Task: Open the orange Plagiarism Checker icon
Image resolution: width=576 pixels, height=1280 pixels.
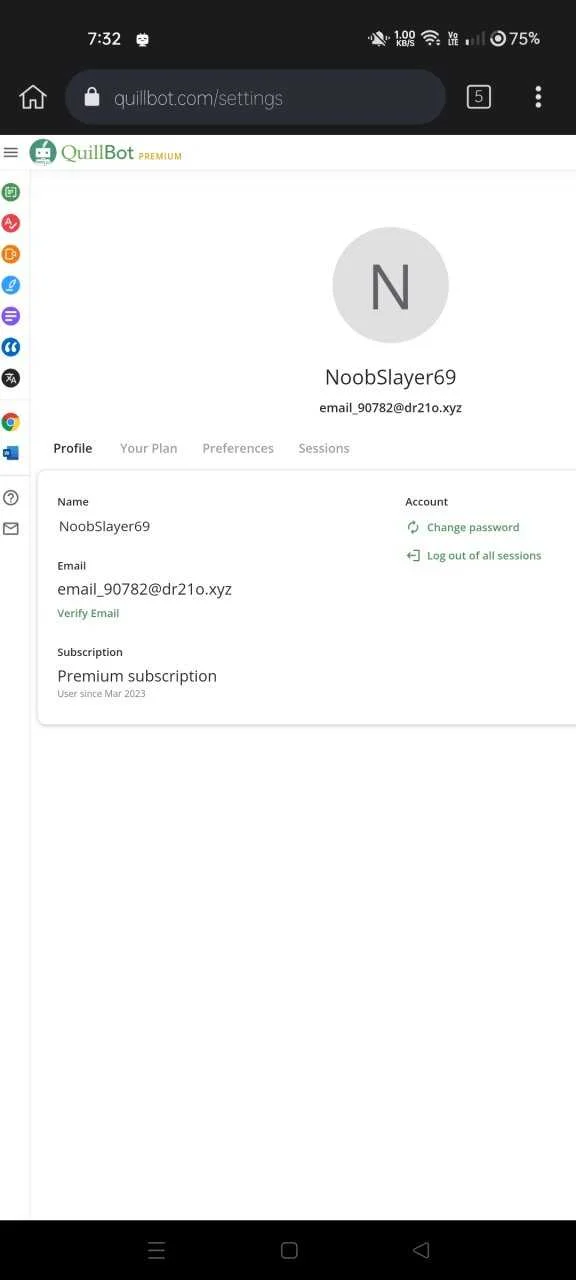Action: (11, 254)
